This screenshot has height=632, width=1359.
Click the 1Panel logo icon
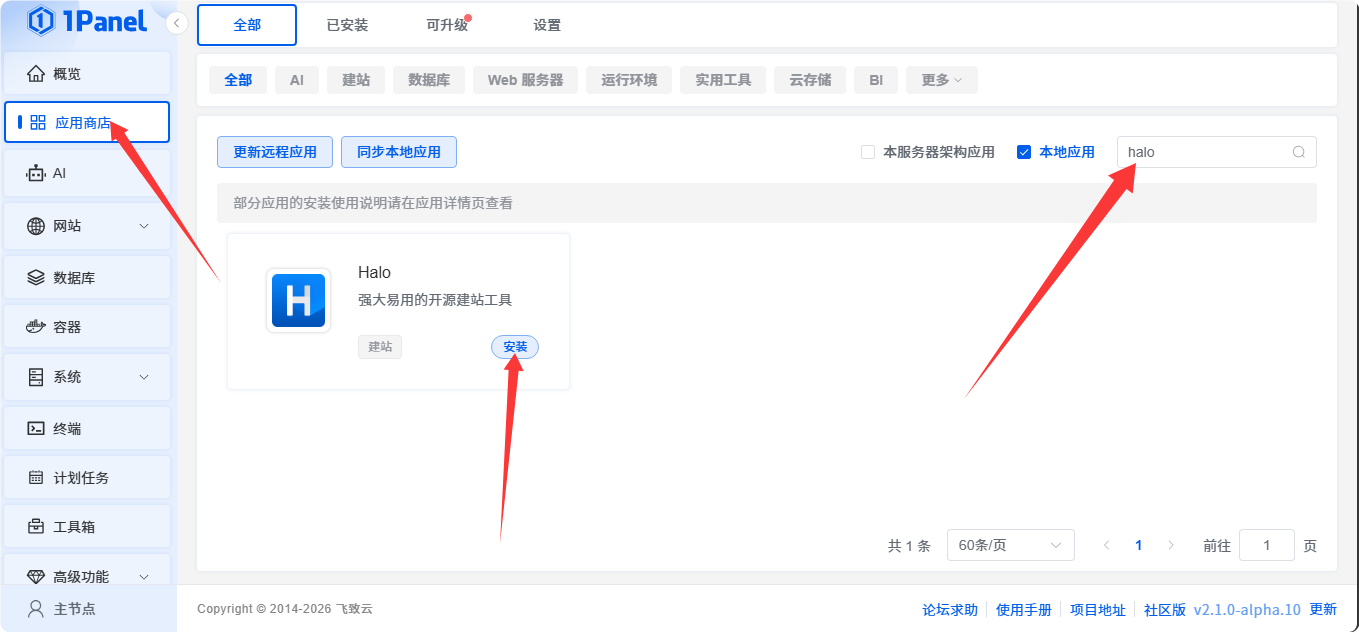pyautogui.click(x=40, y=21)
